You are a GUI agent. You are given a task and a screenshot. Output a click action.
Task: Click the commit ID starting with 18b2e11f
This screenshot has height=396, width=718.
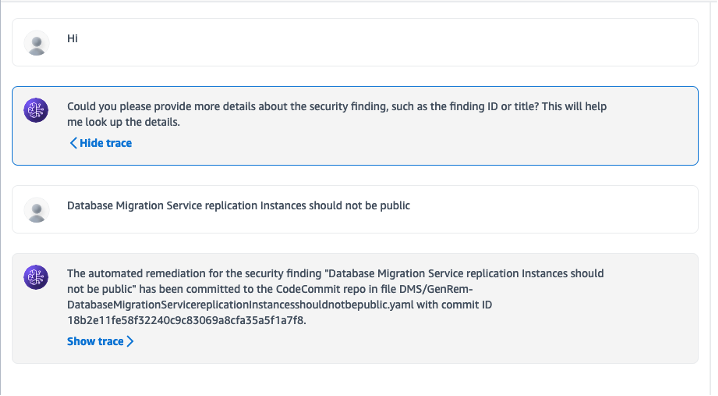185,320
